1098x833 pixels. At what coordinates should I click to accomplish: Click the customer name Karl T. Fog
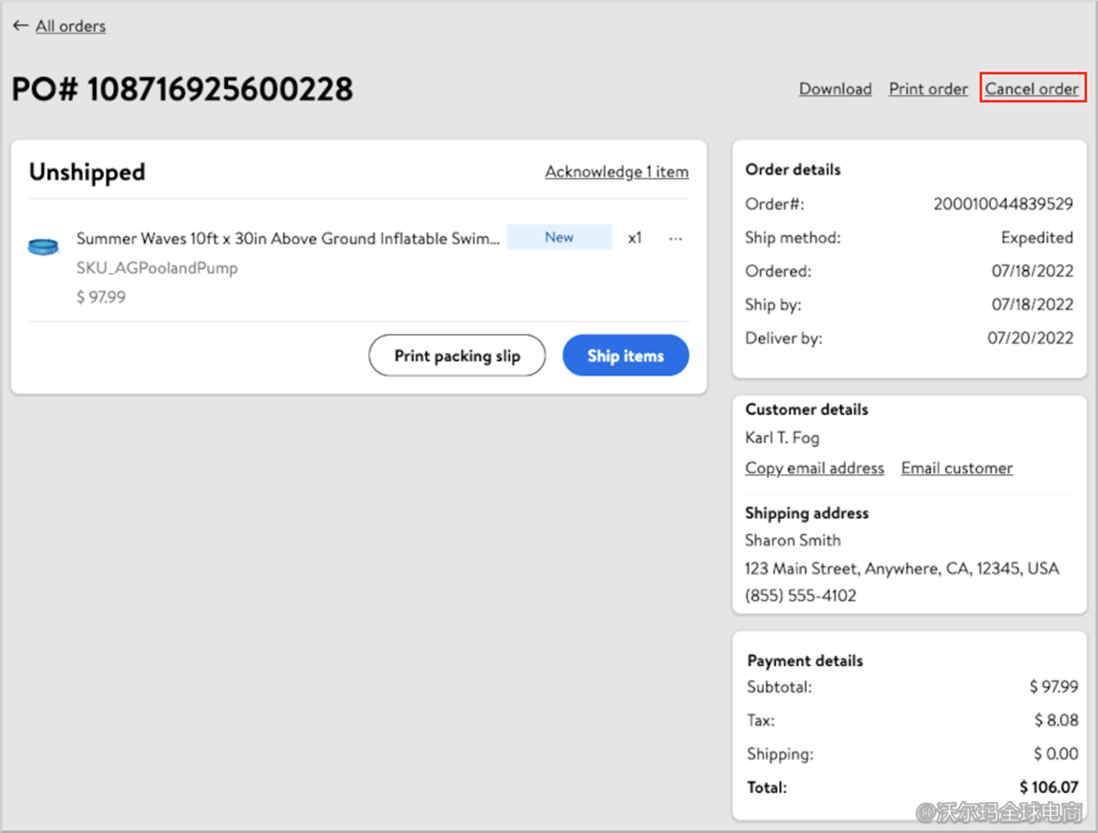[x=782, y=437]
